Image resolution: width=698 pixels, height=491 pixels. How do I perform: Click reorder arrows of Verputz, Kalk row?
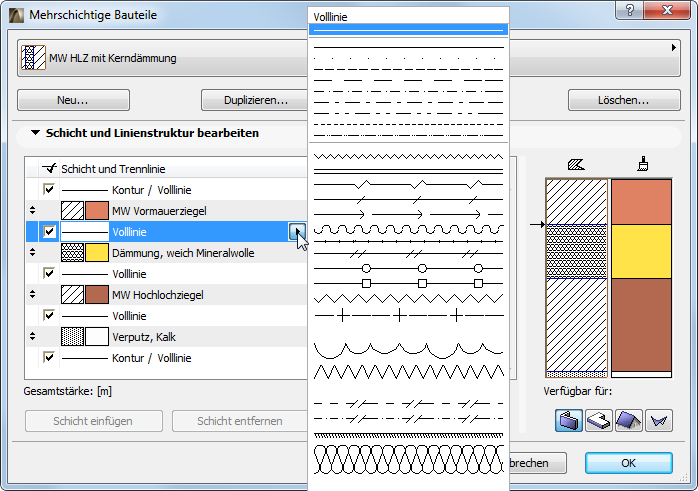[x=32, y=336]
